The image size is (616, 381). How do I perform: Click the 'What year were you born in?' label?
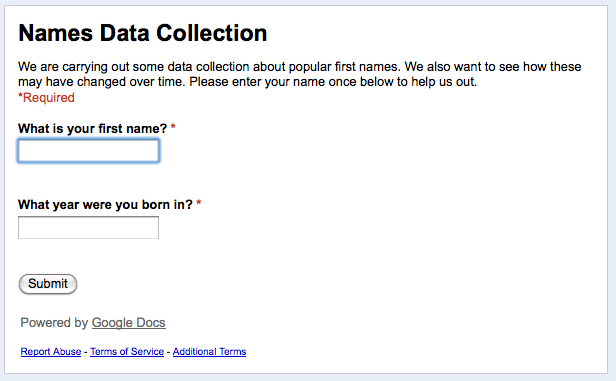(x=105, y=204)
